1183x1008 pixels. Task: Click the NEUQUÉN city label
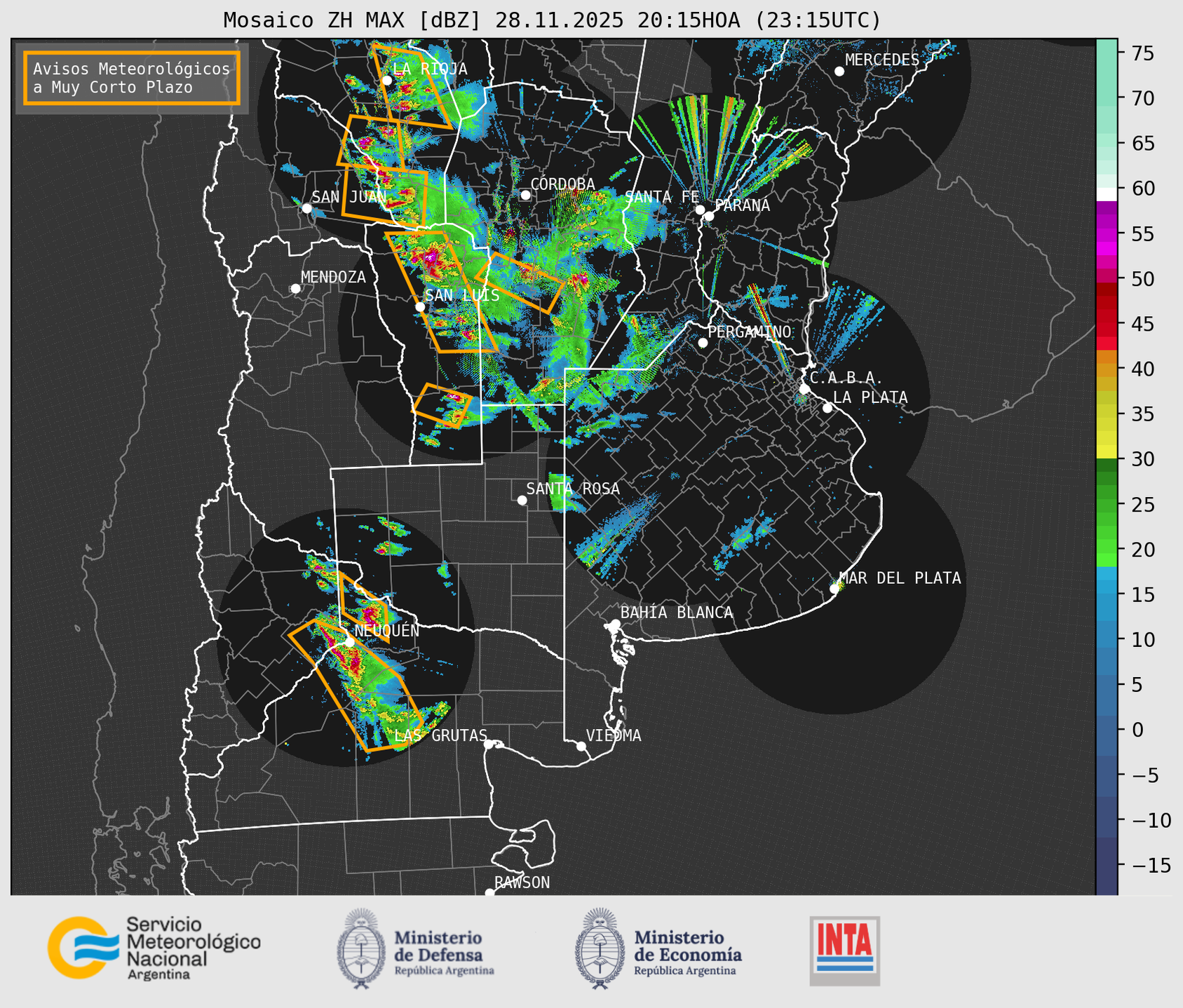(387, 630)
